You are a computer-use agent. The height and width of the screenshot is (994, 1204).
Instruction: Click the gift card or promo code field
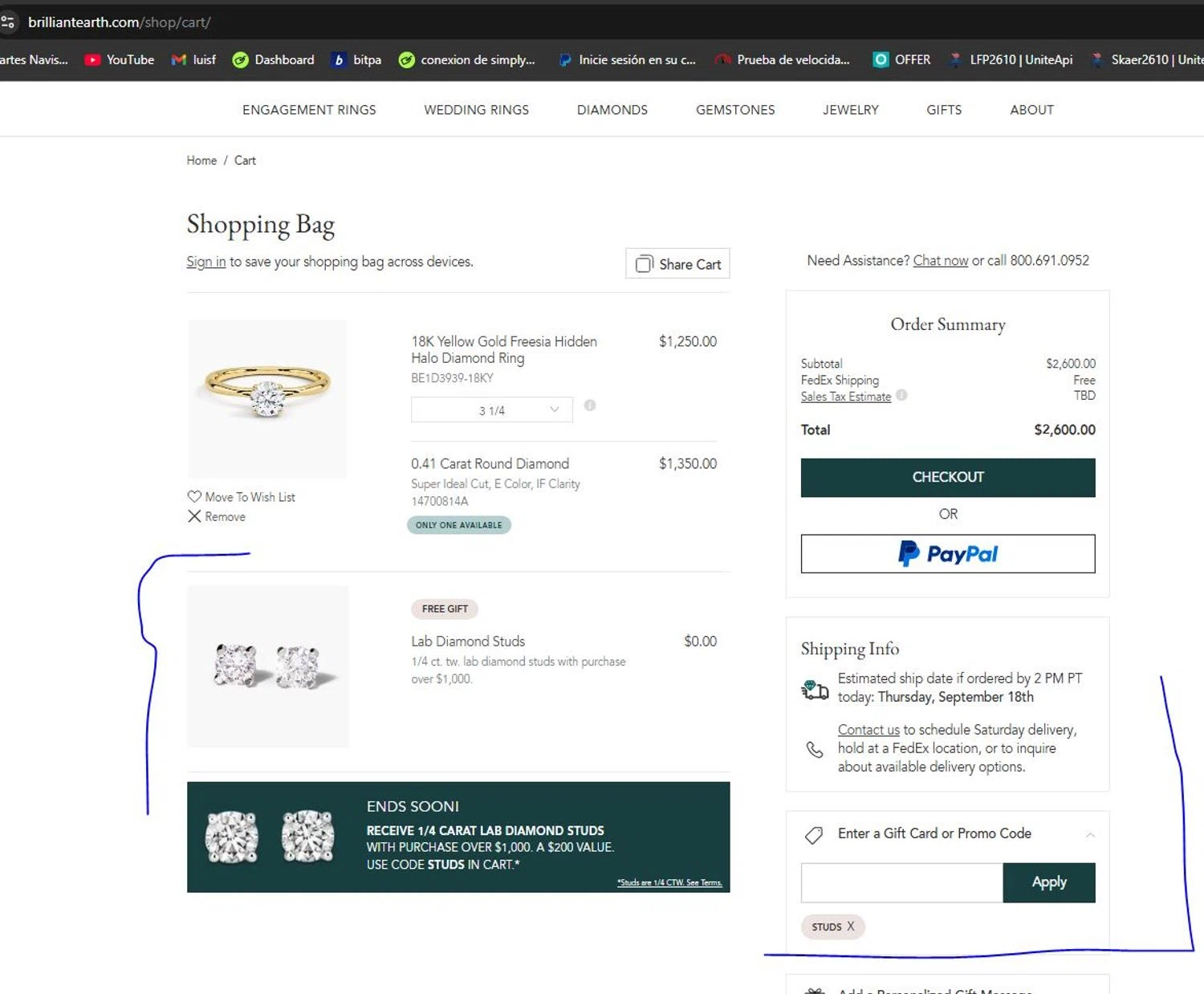tap(902, 882)
